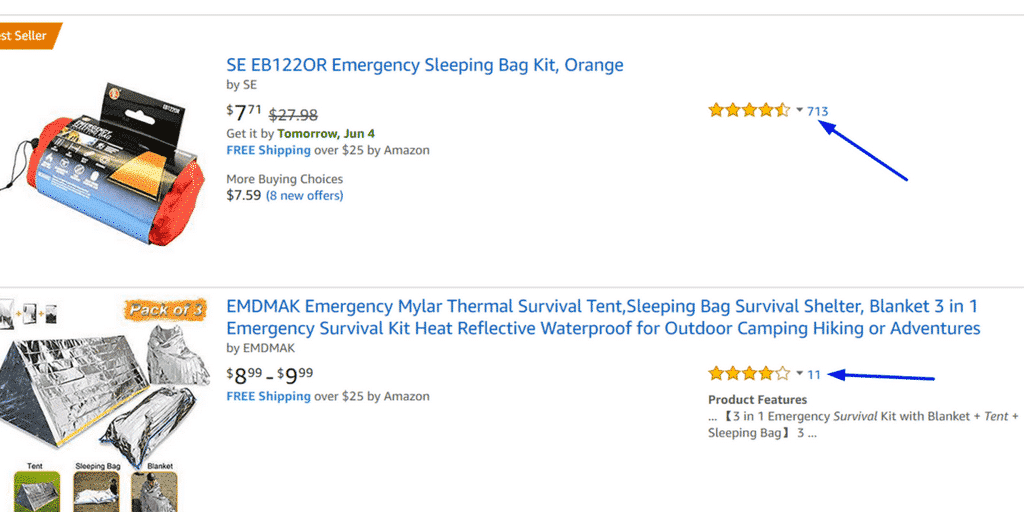Click the 8 new offers link
The height and width of the screenshot is (512, 1024).
click(x=304, y=195)
